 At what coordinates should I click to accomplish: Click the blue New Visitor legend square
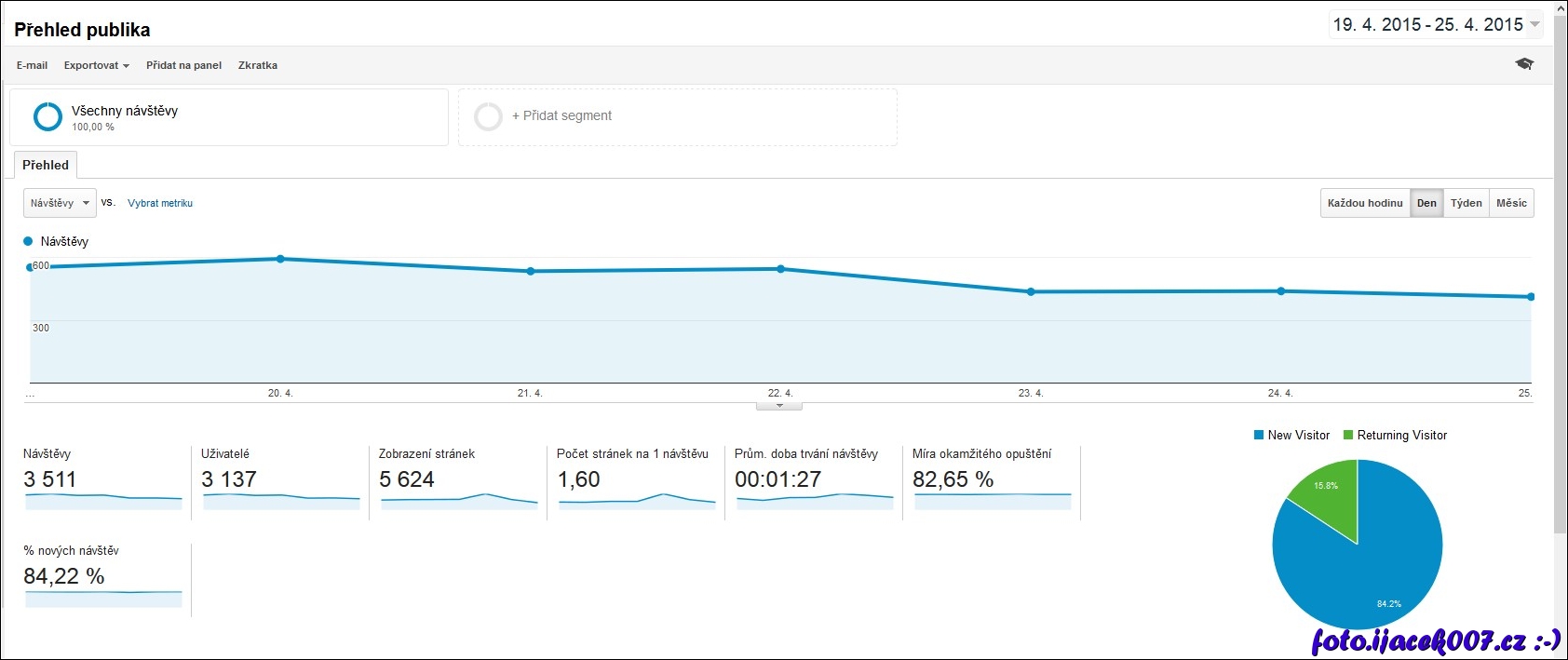coord(1259,435)
